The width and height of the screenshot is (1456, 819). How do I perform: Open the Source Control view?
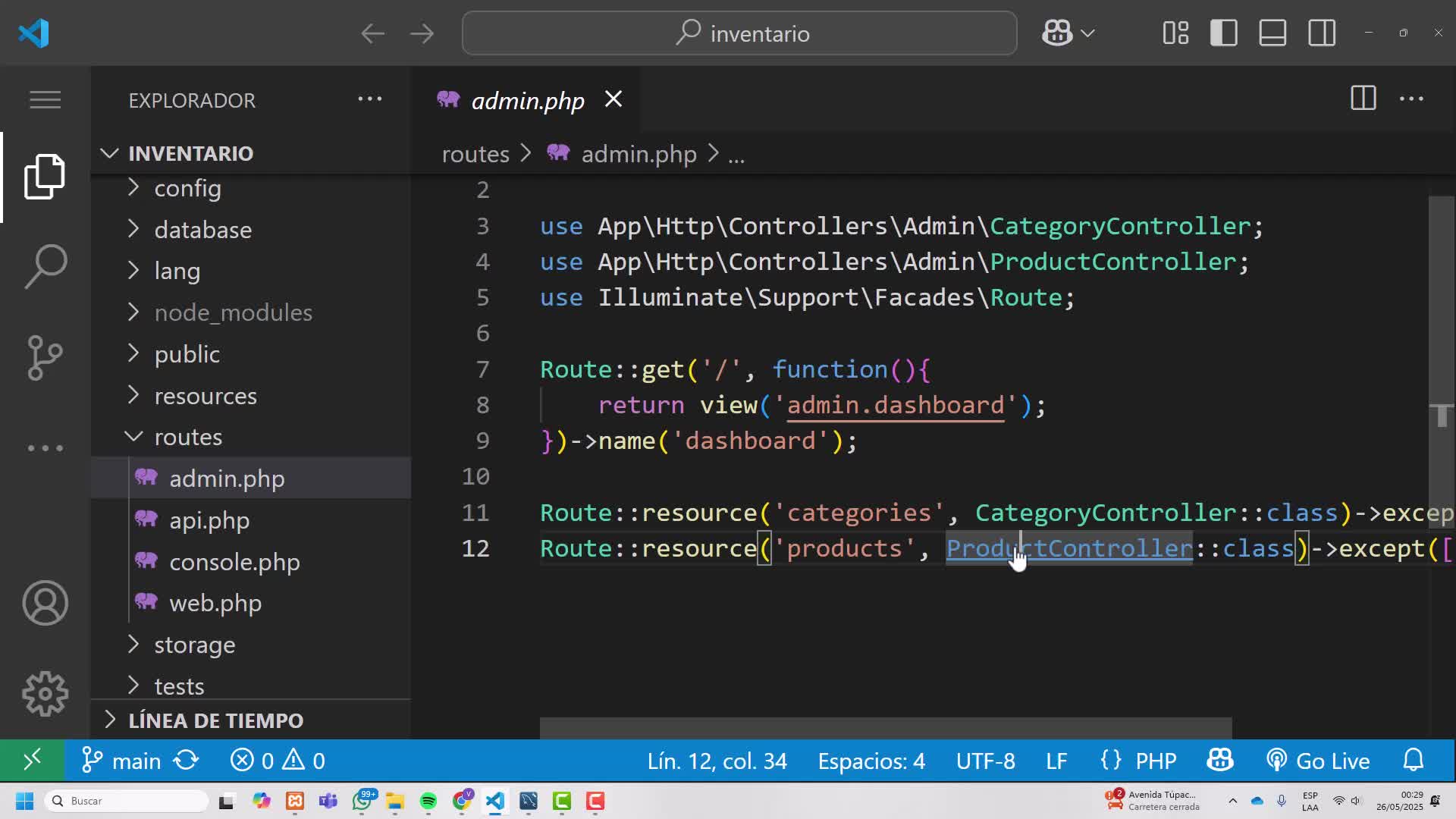coord(45,357)
